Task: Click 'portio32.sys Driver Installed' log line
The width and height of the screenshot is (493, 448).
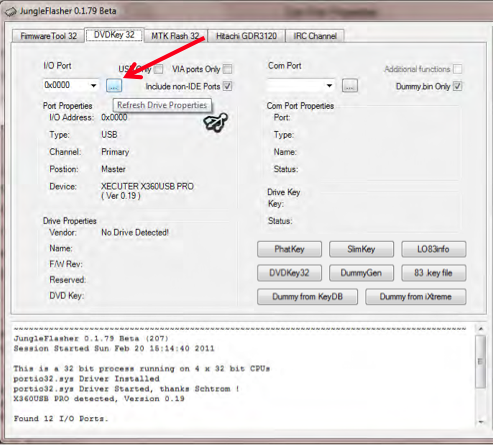Action: (x=86, y=379)
